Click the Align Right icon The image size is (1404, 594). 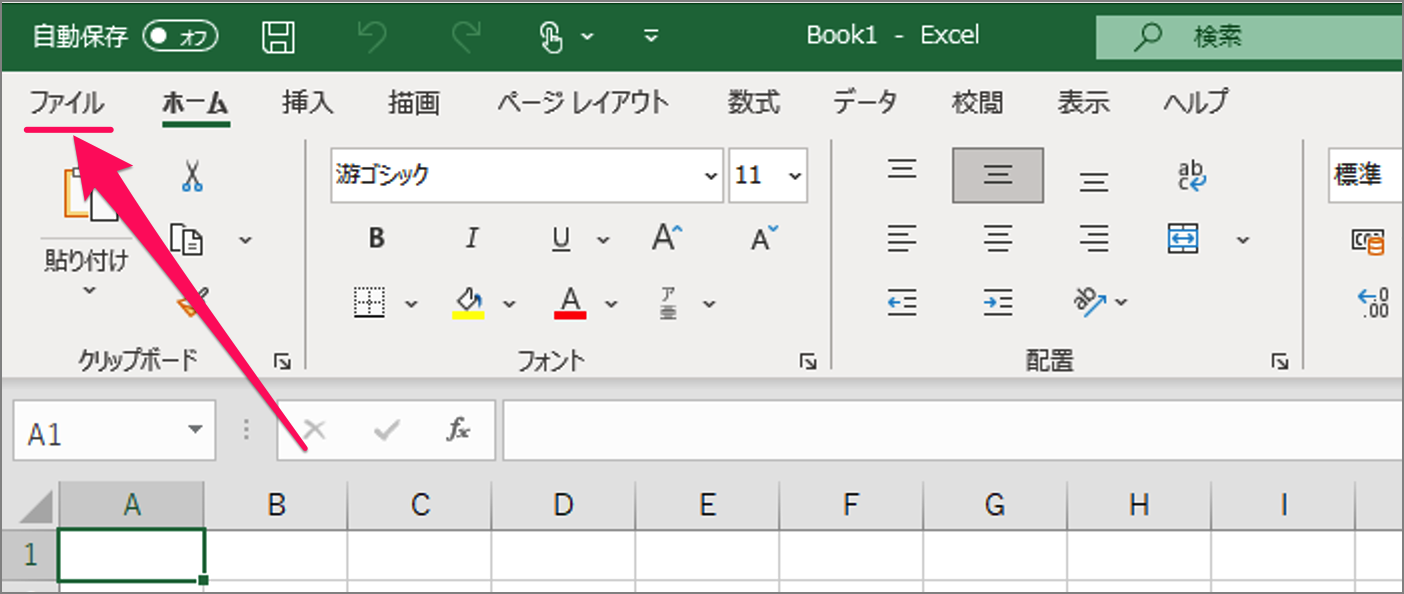click(x=1094, y=239)
